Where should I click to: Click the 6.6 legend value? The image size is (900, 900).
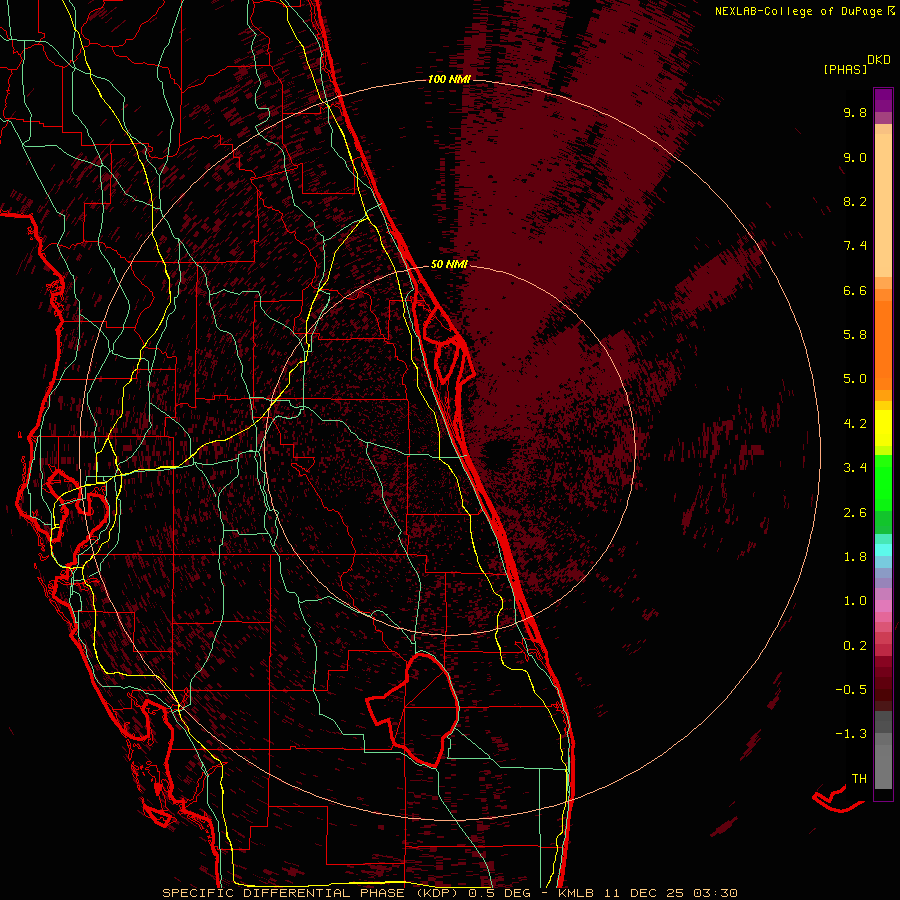(x=855, y=290)
